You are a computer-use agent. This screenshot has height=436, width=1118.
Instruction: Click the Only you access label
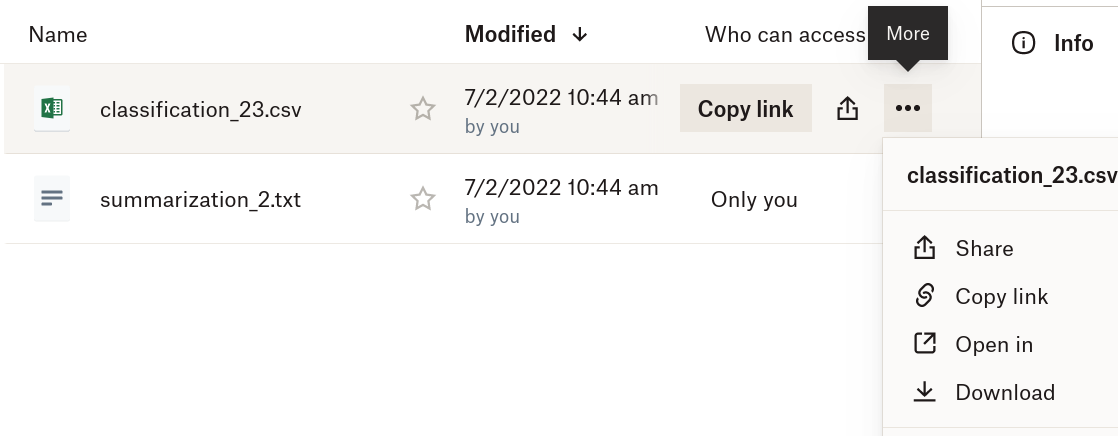point(754,199)
